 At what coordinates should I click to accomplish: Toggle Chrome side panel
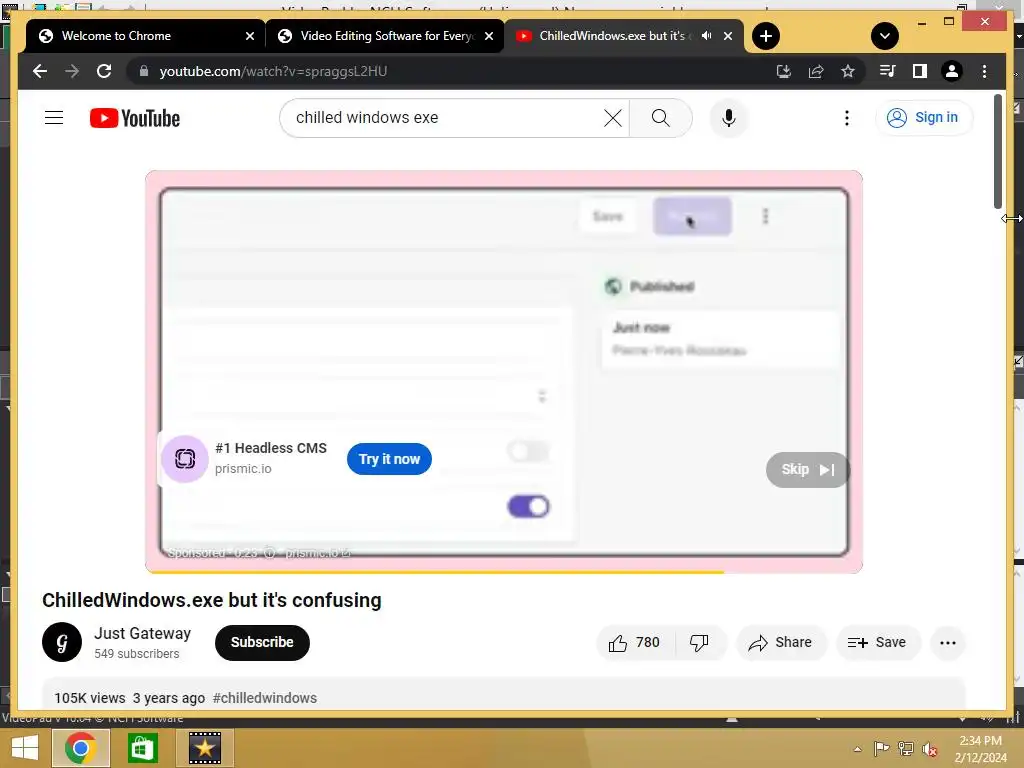point(920,71)
